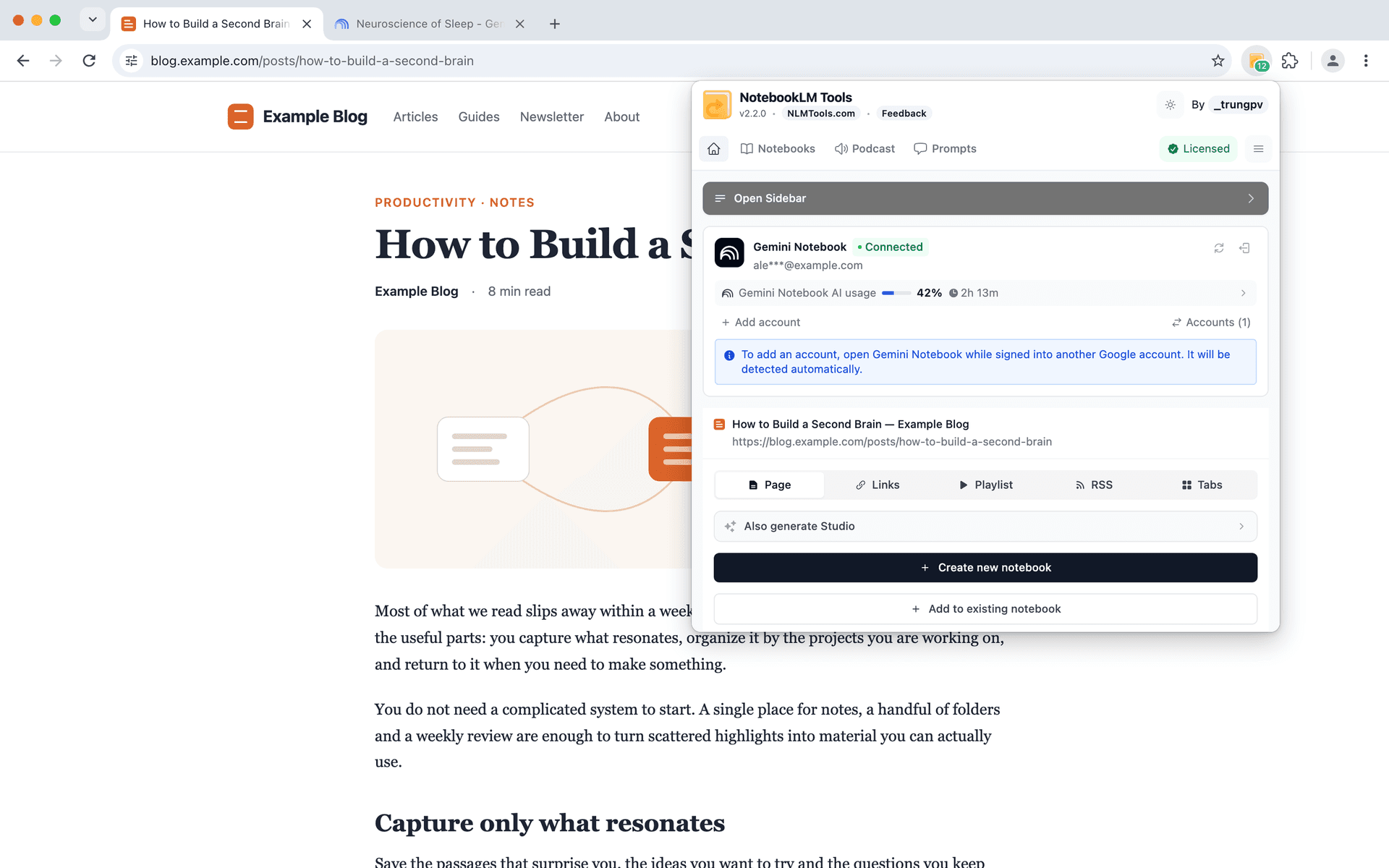1389x868 pixels.
Task: Click Add account in the popup
Action: tap(761, 323)
